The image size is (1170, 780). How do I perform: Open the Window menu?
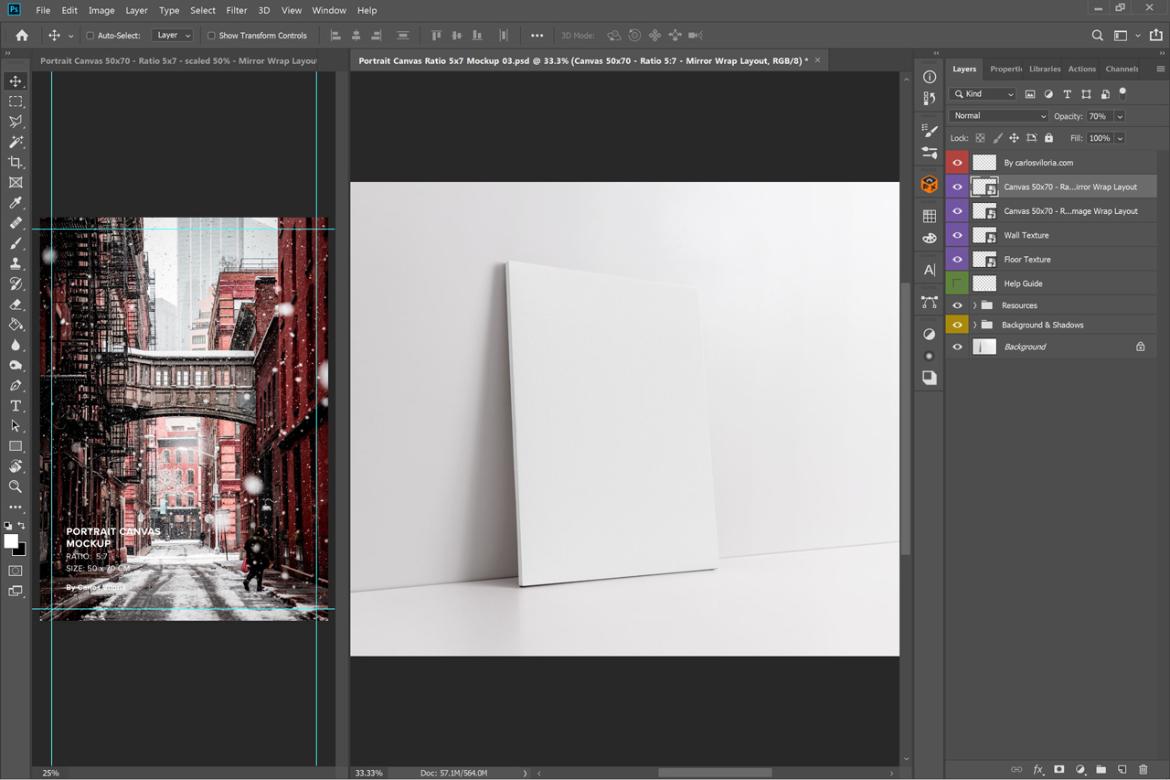coord(329,10)
